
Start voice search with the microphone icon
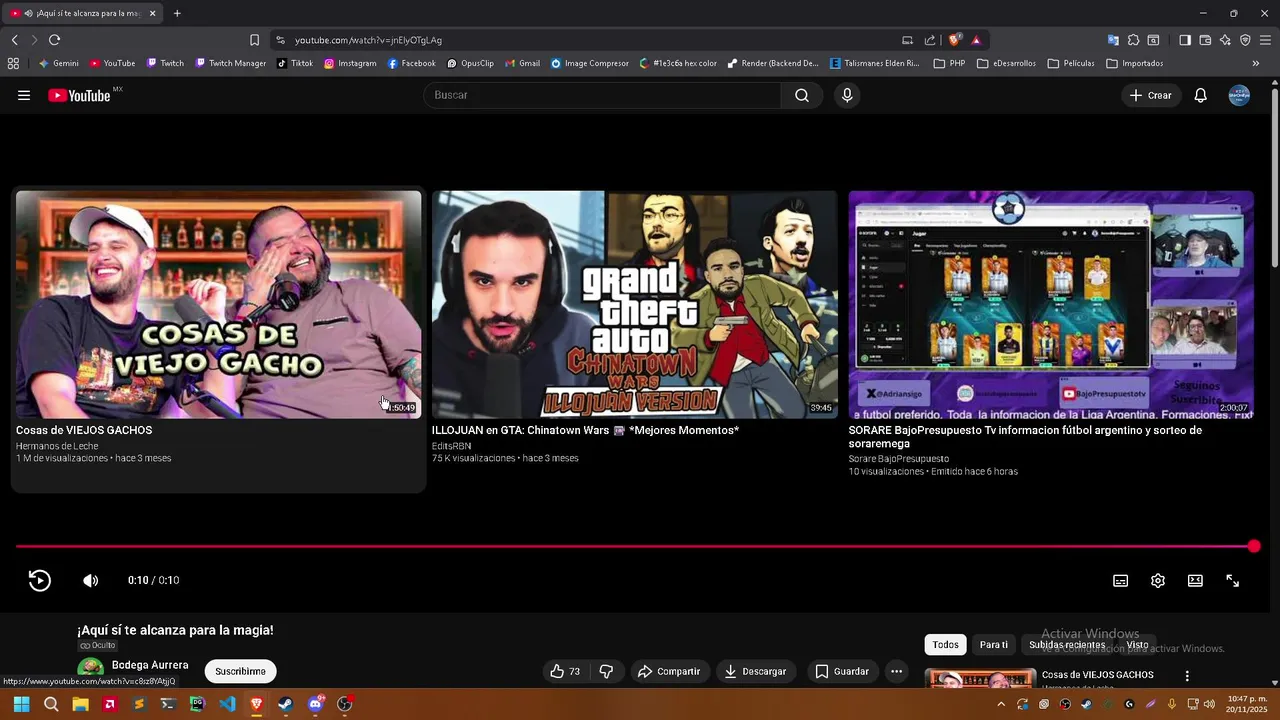[x=847, y=95]
